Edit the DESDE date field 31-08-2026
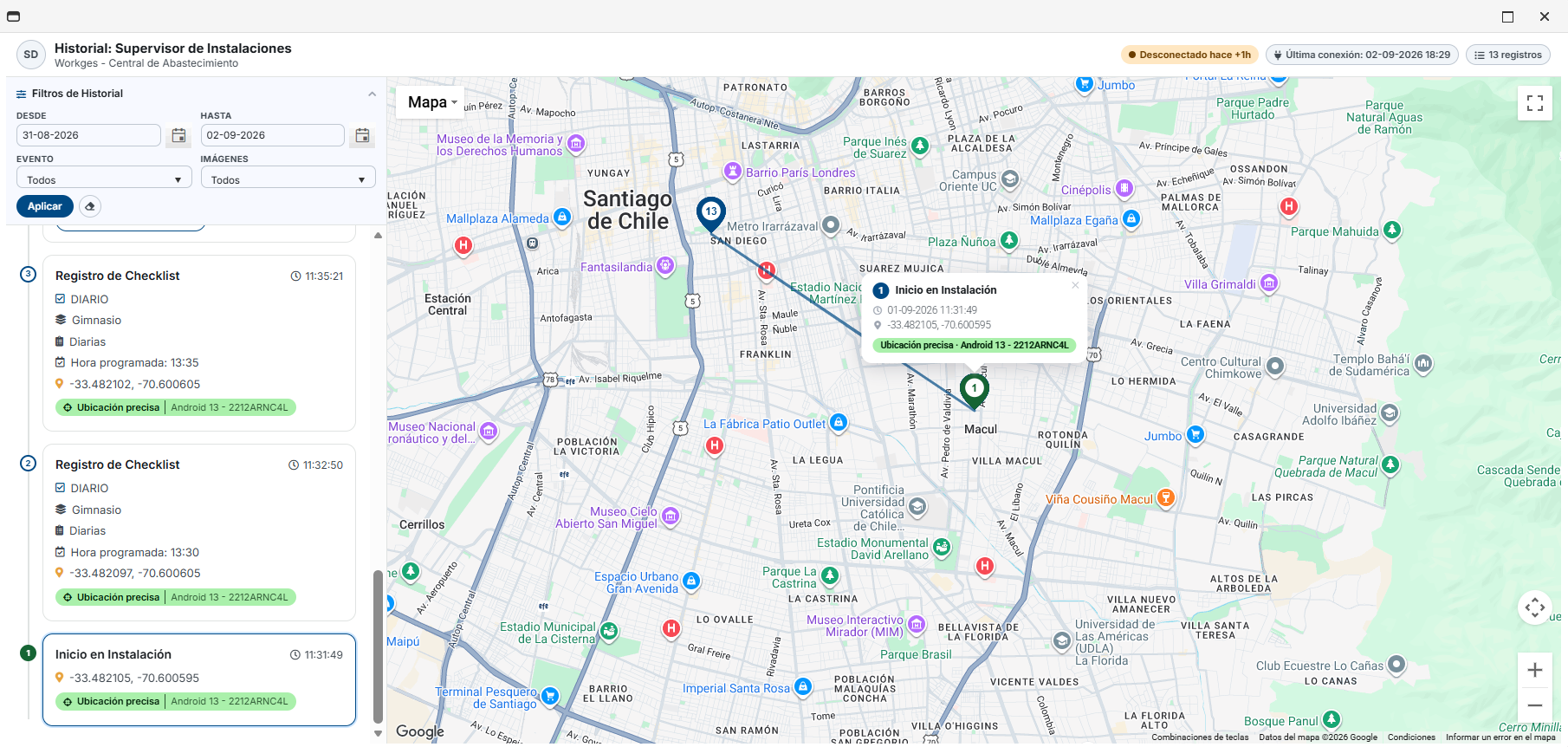1568x747 pixels. click(88, 135)
